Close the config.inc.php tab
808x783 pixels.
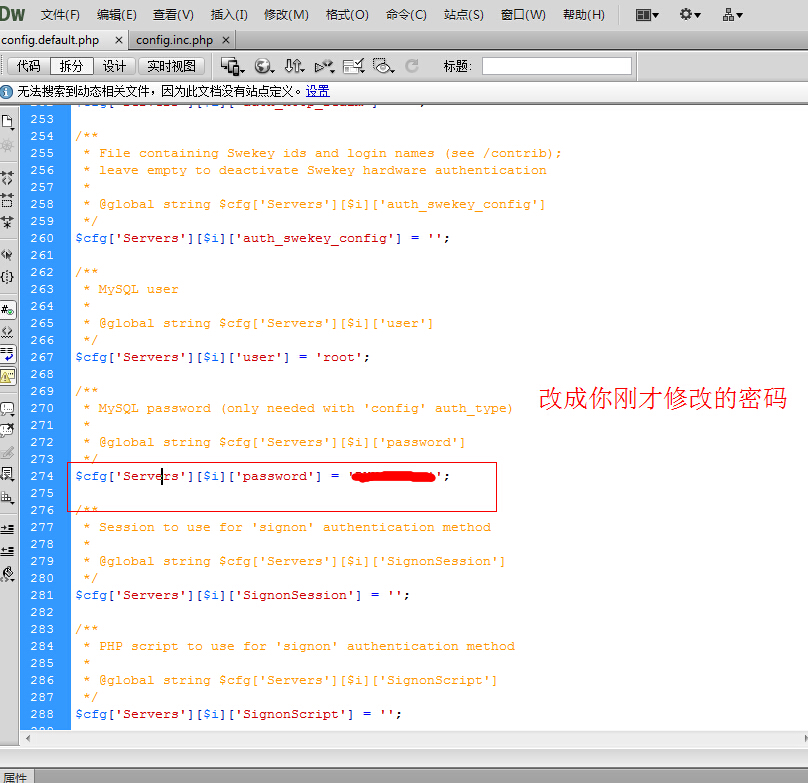(x=226, y=40)
